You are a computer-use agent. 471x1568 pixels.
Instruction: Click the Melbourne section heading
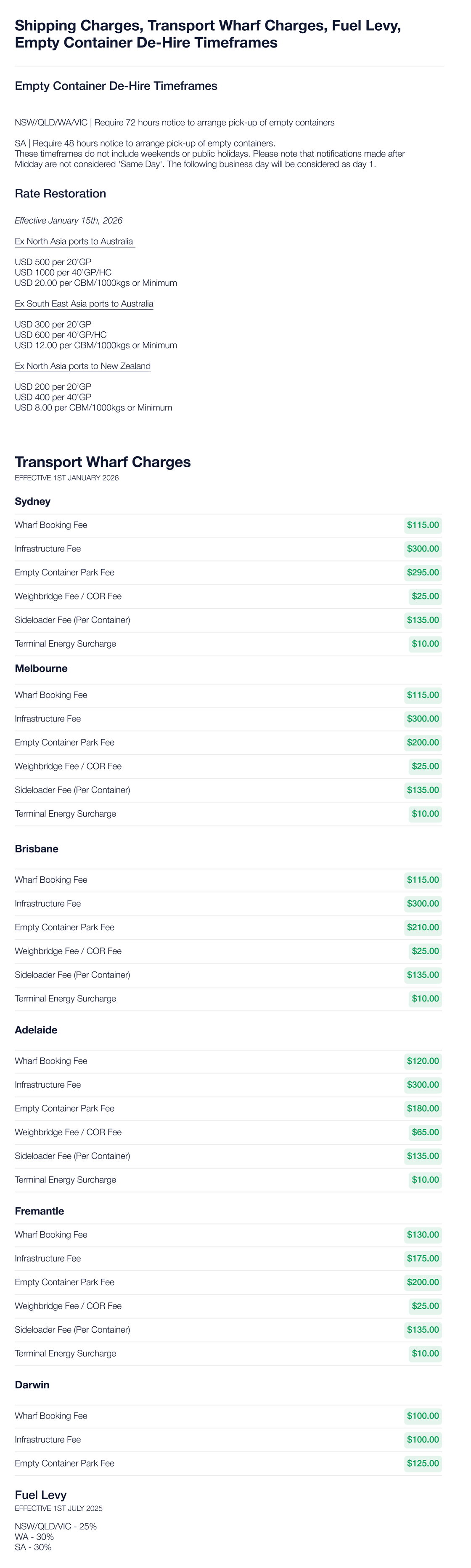click(41, 668)
